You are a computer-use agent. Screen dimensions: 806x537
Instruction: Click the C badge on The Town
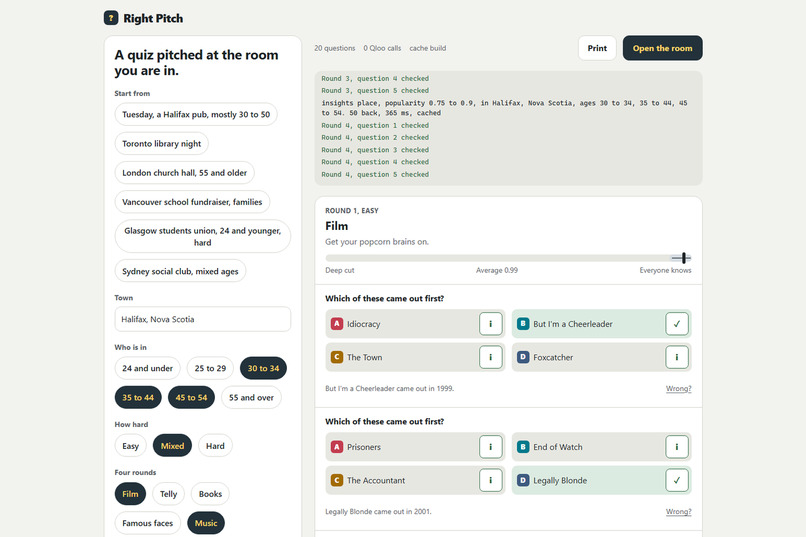pos(337,357)
